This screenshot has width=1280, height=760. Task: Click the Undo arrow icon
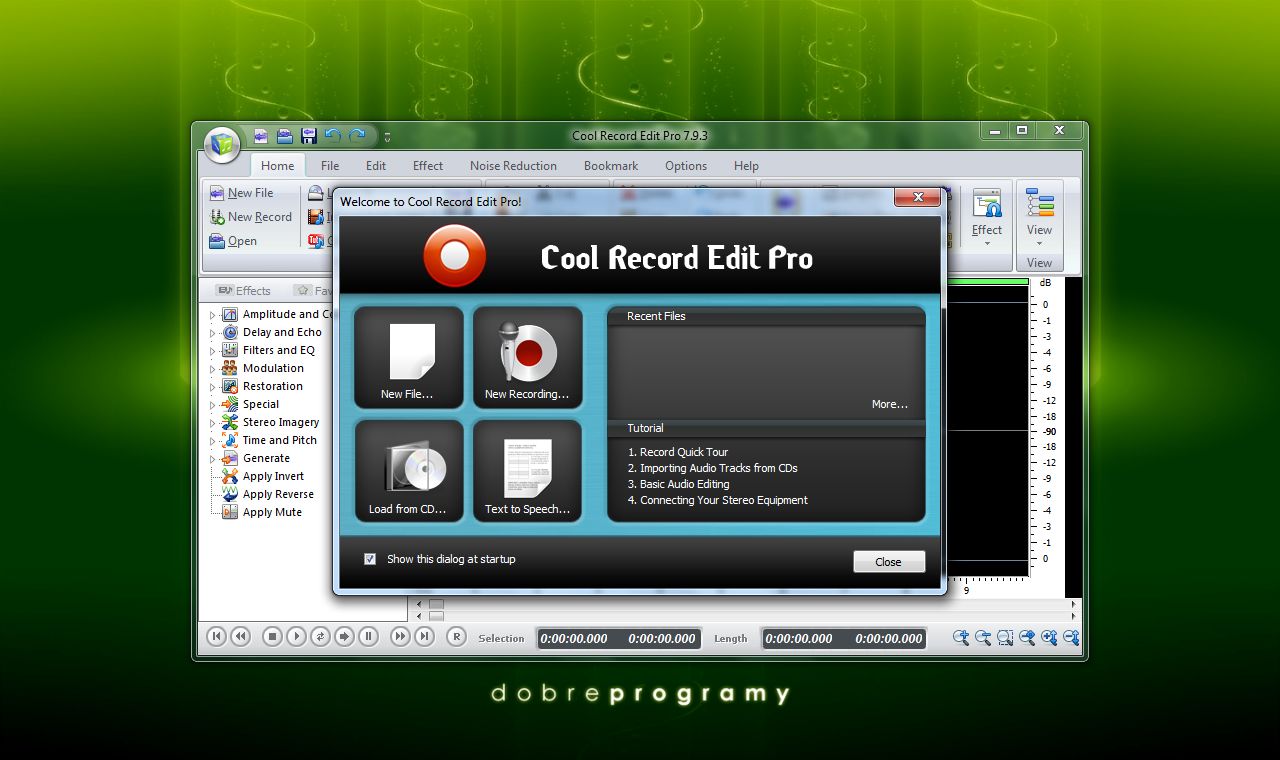[333, 136]
